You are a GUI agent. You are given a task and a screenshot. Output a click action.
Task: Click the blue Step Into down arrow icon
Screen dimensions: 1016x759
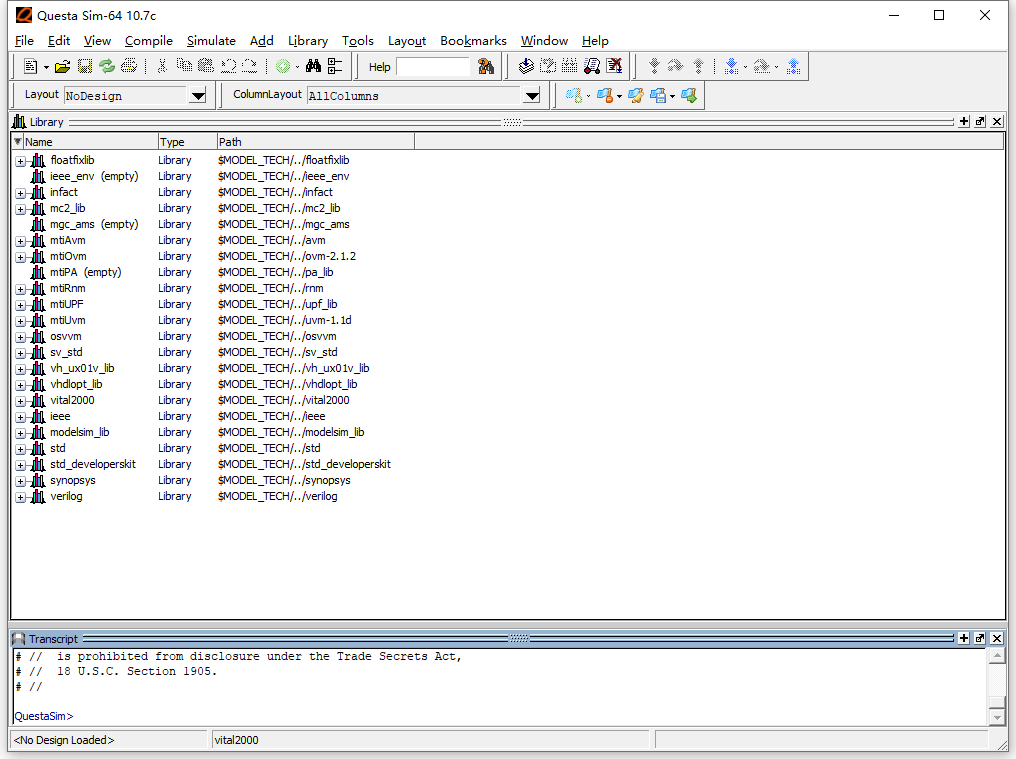coord(654,66)
